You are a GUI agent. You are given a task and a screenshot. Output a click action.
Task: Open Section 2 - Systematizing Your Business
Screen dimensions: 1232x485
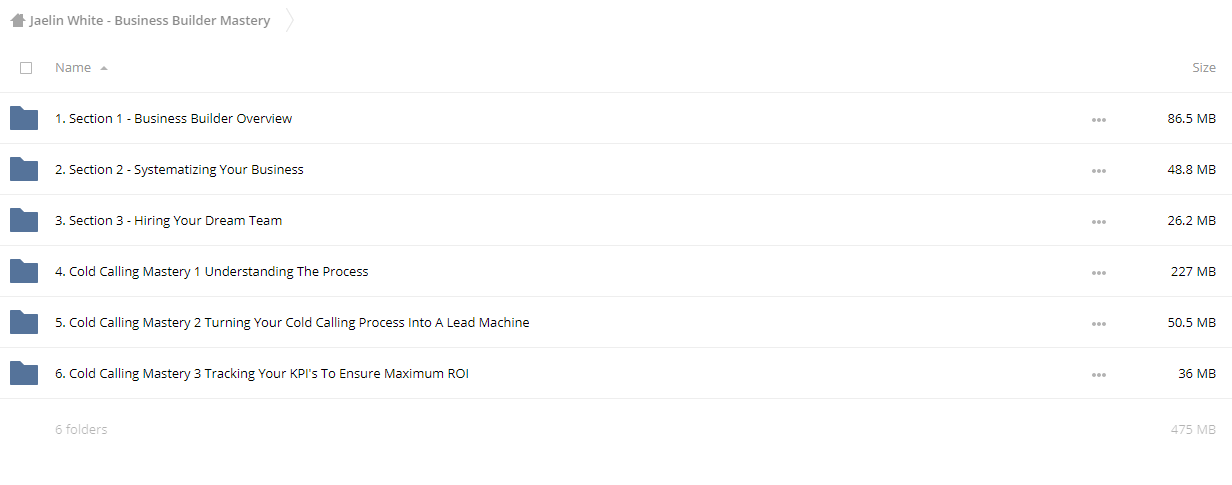[x=179, y=169]
